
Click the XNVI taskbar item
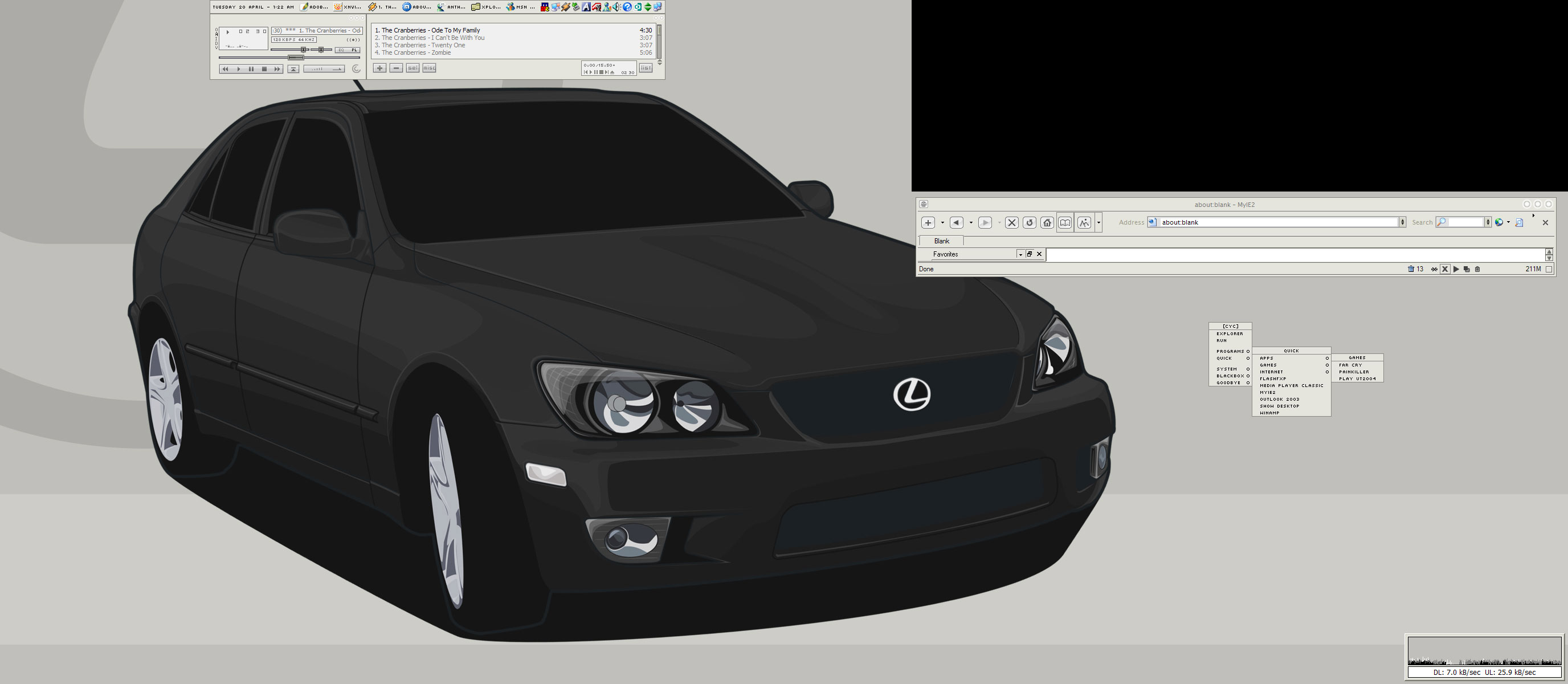click(x=347, y=7)
